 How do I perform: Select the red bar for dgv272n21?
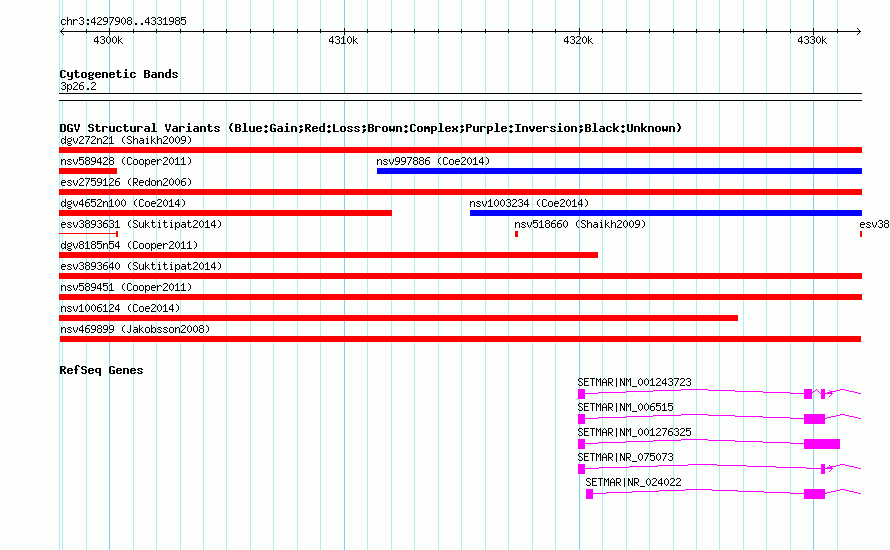460,150
